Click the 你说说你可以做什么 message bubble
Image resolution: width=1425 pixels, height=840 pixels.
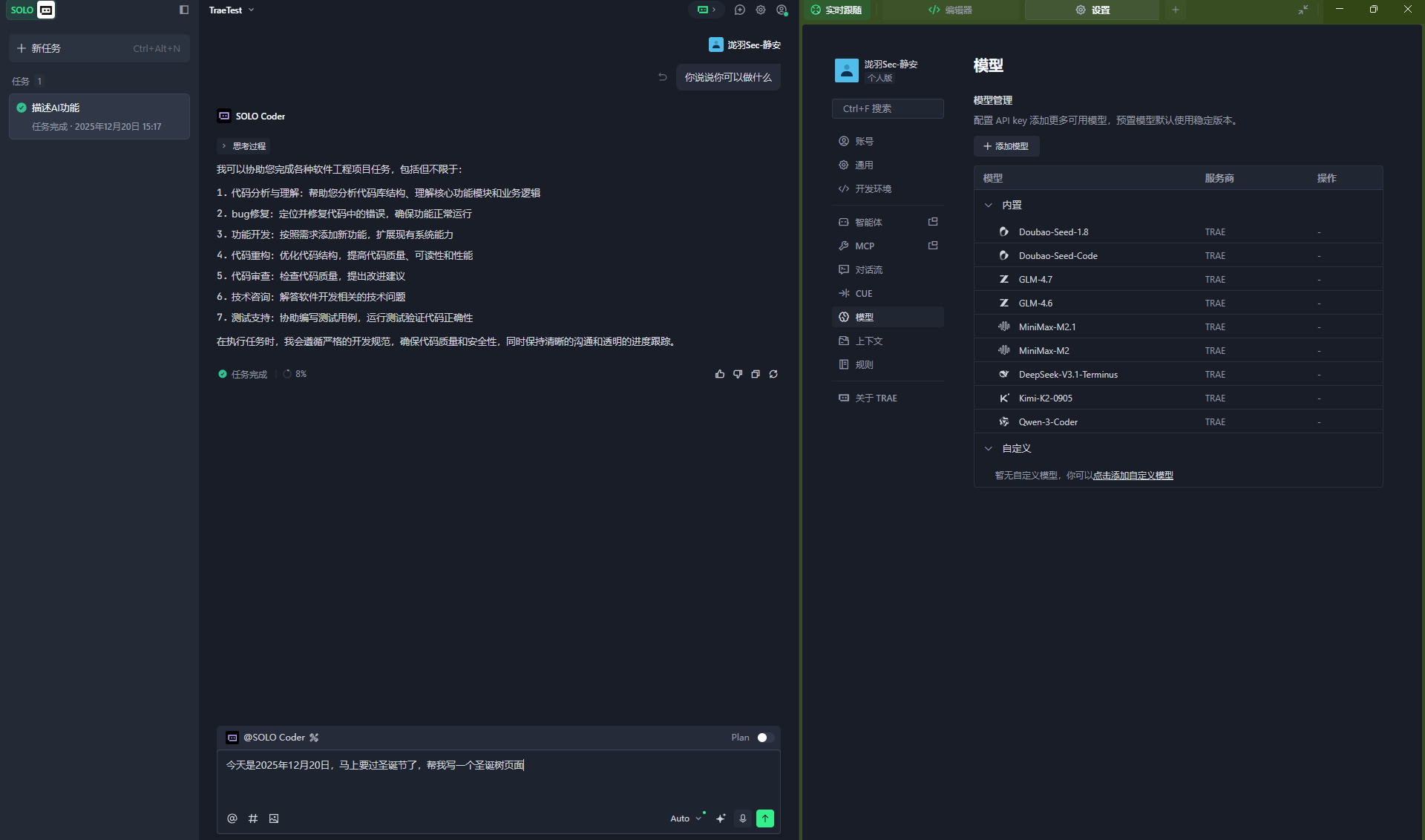(728, 77)
